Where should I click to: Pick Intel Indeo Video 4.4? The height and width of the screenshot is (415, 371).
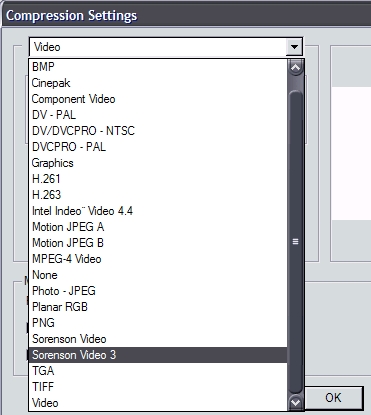(x=158, y=211)
